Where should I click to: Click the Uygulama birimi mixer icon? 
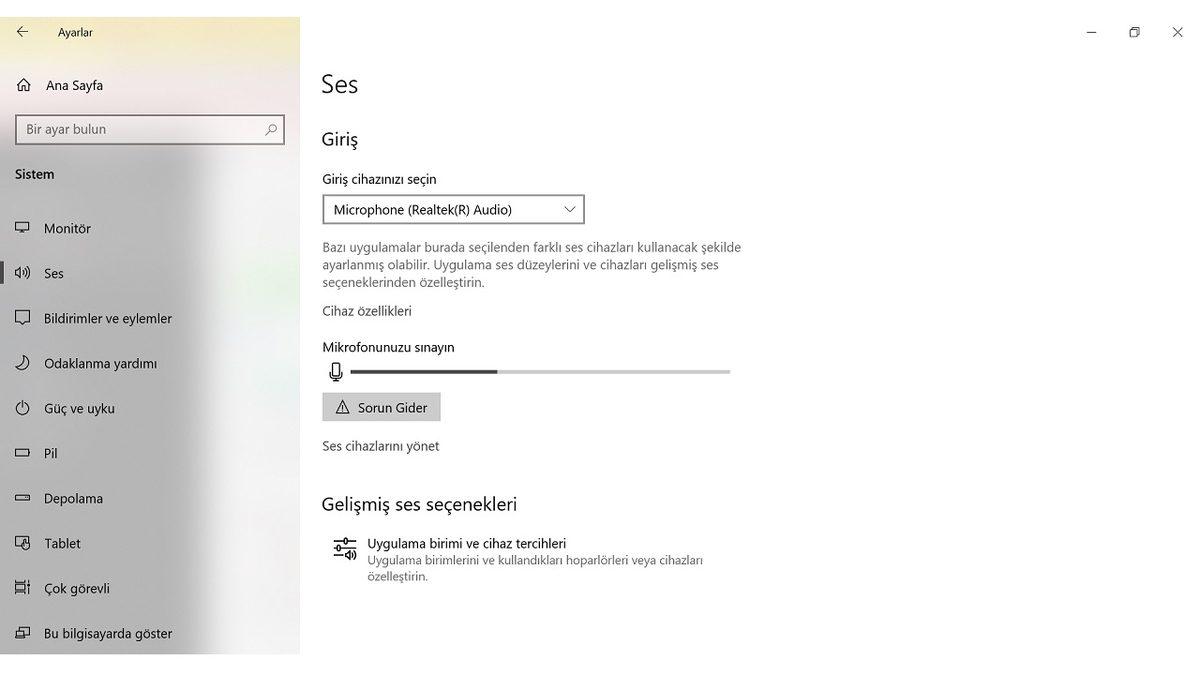(345, 548)
